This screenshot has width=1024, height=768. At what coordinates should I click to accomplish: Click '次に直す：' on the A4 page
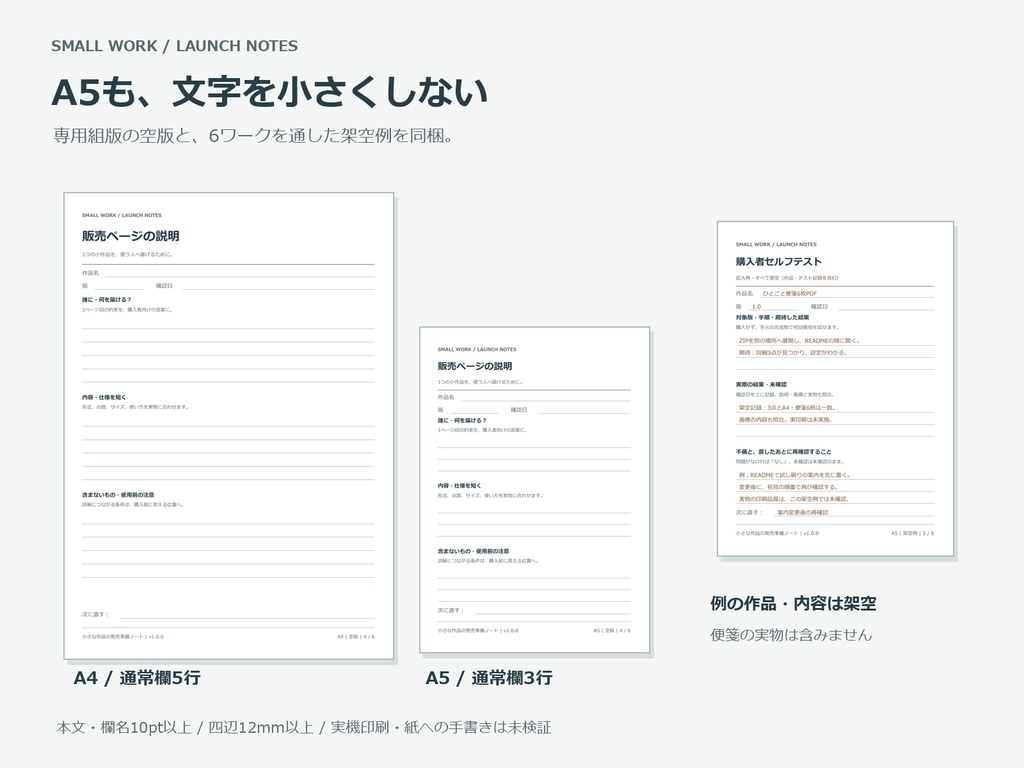click(95, 615)
